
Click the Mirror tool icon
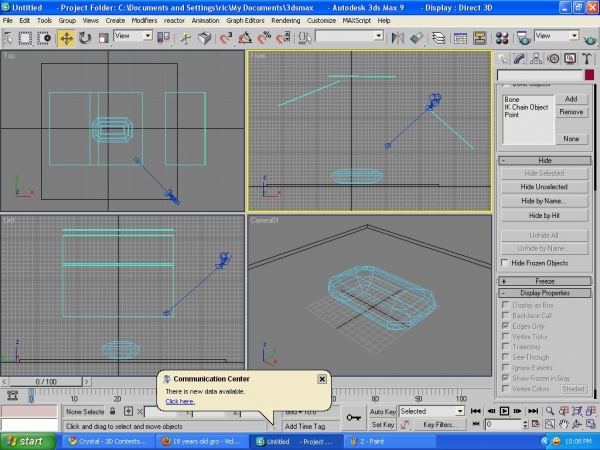[x=398, y=38]
